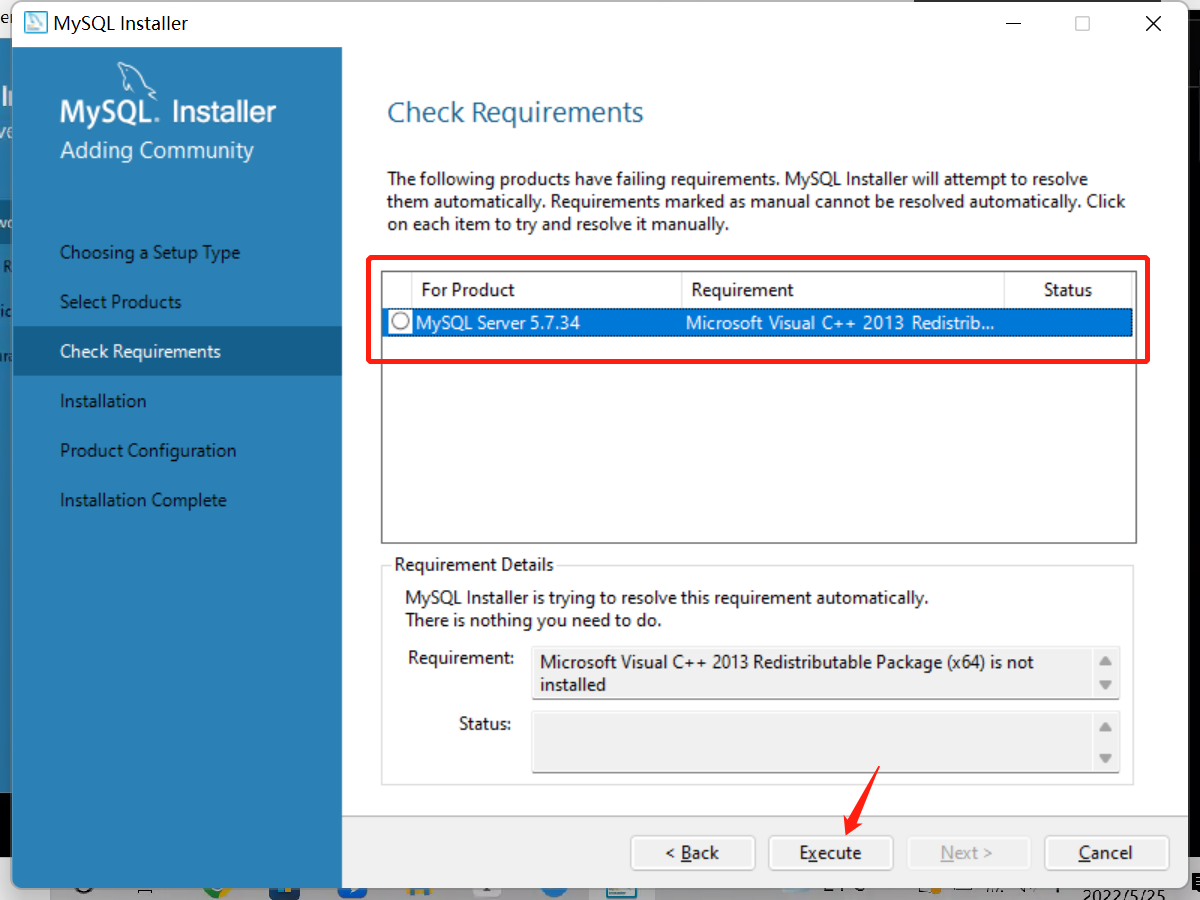Open the Installation Complete step
1200x900 pixels.
click(143, 500)
